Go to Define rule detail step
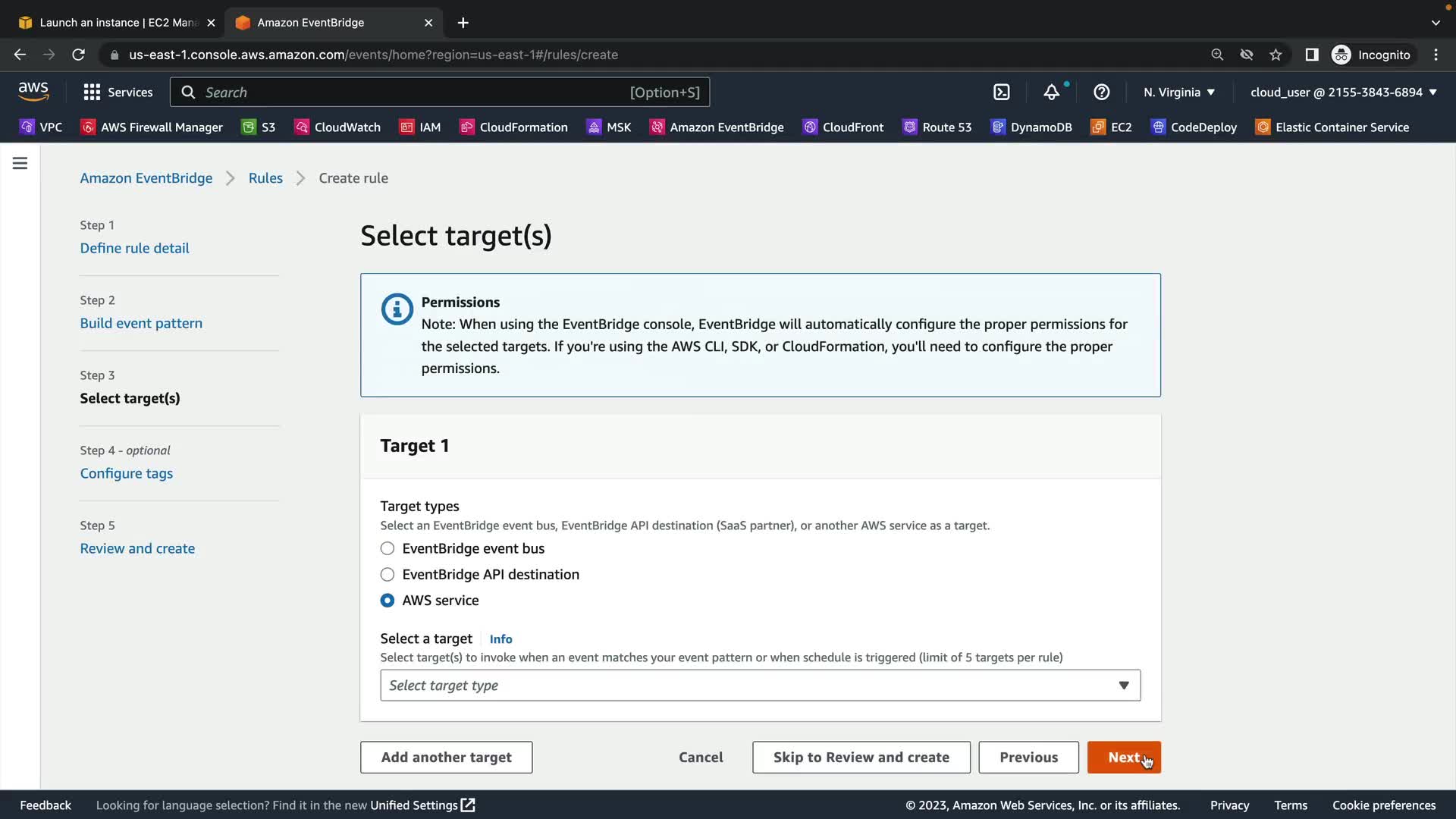The width and height of the screenshot is (1456, 819). click(135, 248)
